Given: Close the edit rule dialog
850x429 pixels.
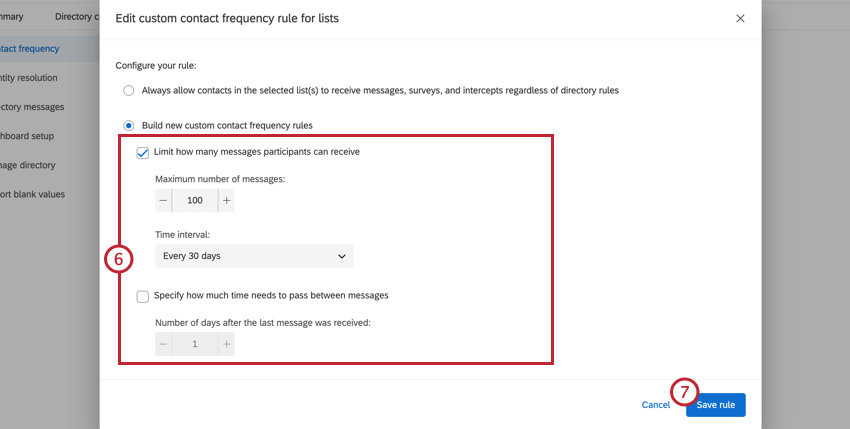Looking at the screenshot, I should [740, 19].
